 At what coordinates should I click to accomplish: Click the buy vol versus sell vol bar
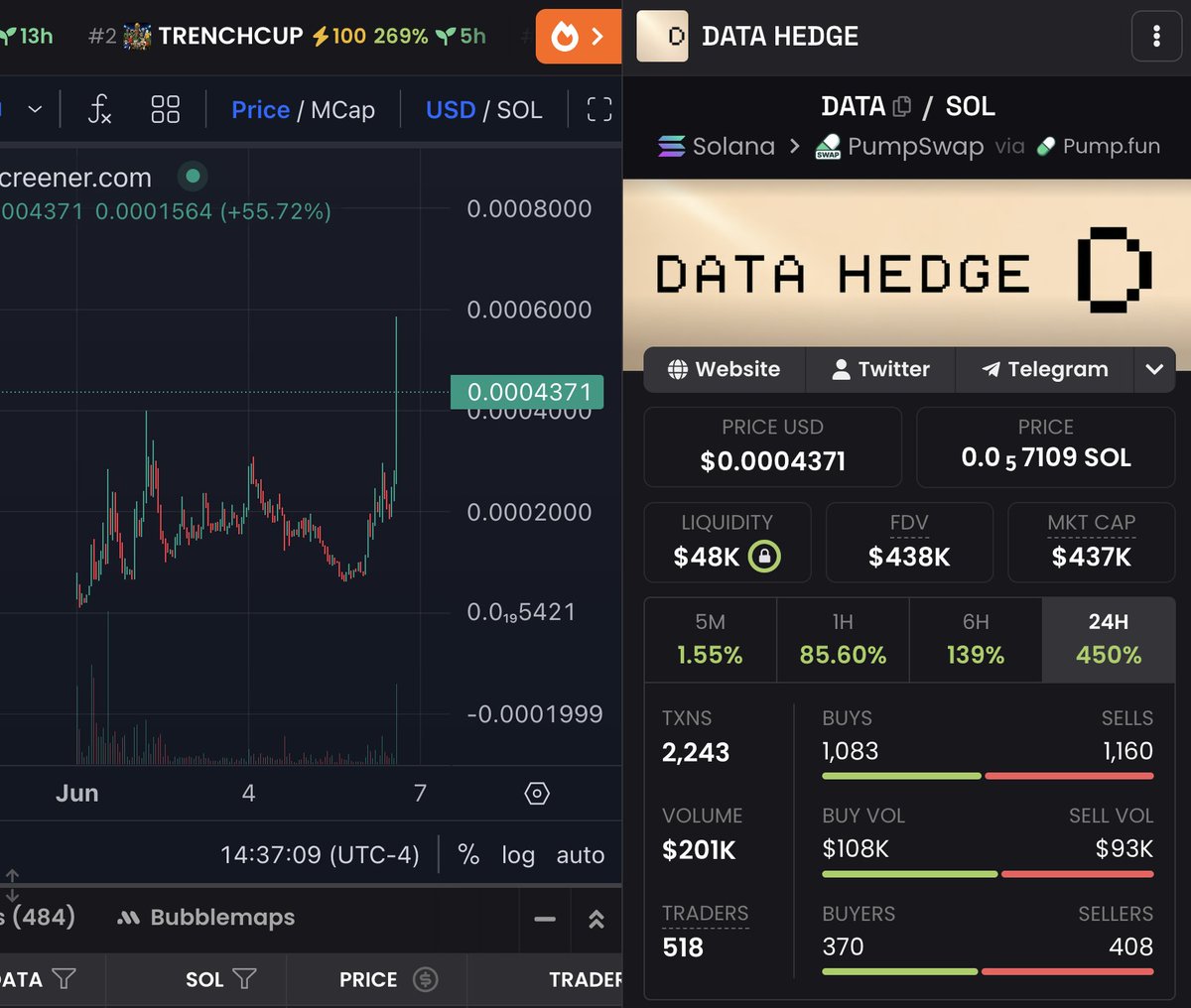[988, 874]
